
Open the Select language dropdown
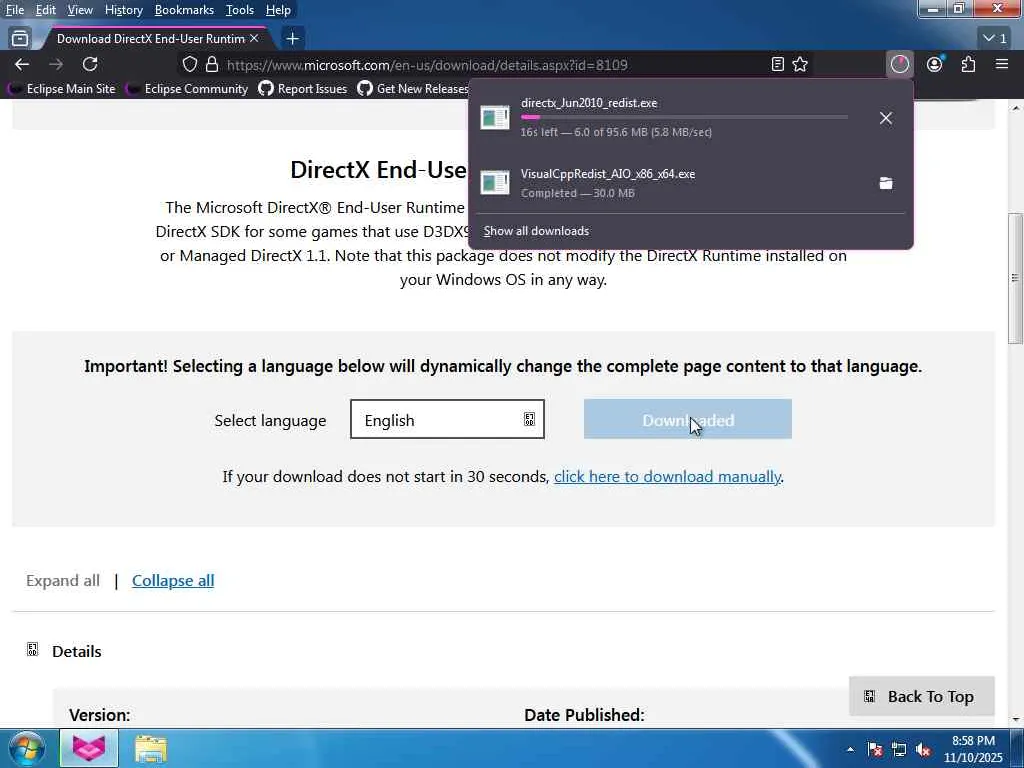(x=447, y=419)
